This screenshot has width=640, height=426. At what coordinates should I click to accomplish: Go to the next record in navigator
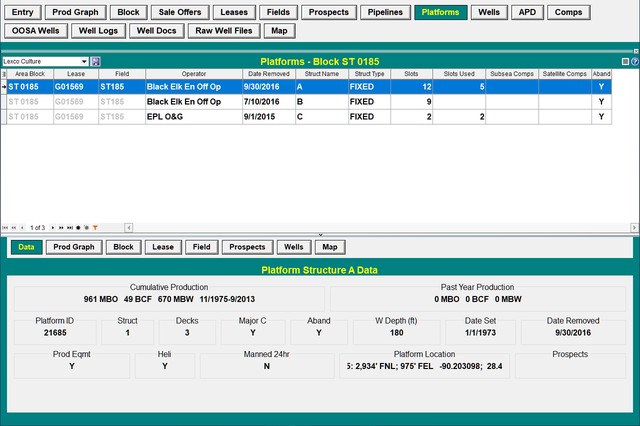(x=55, y=228)
